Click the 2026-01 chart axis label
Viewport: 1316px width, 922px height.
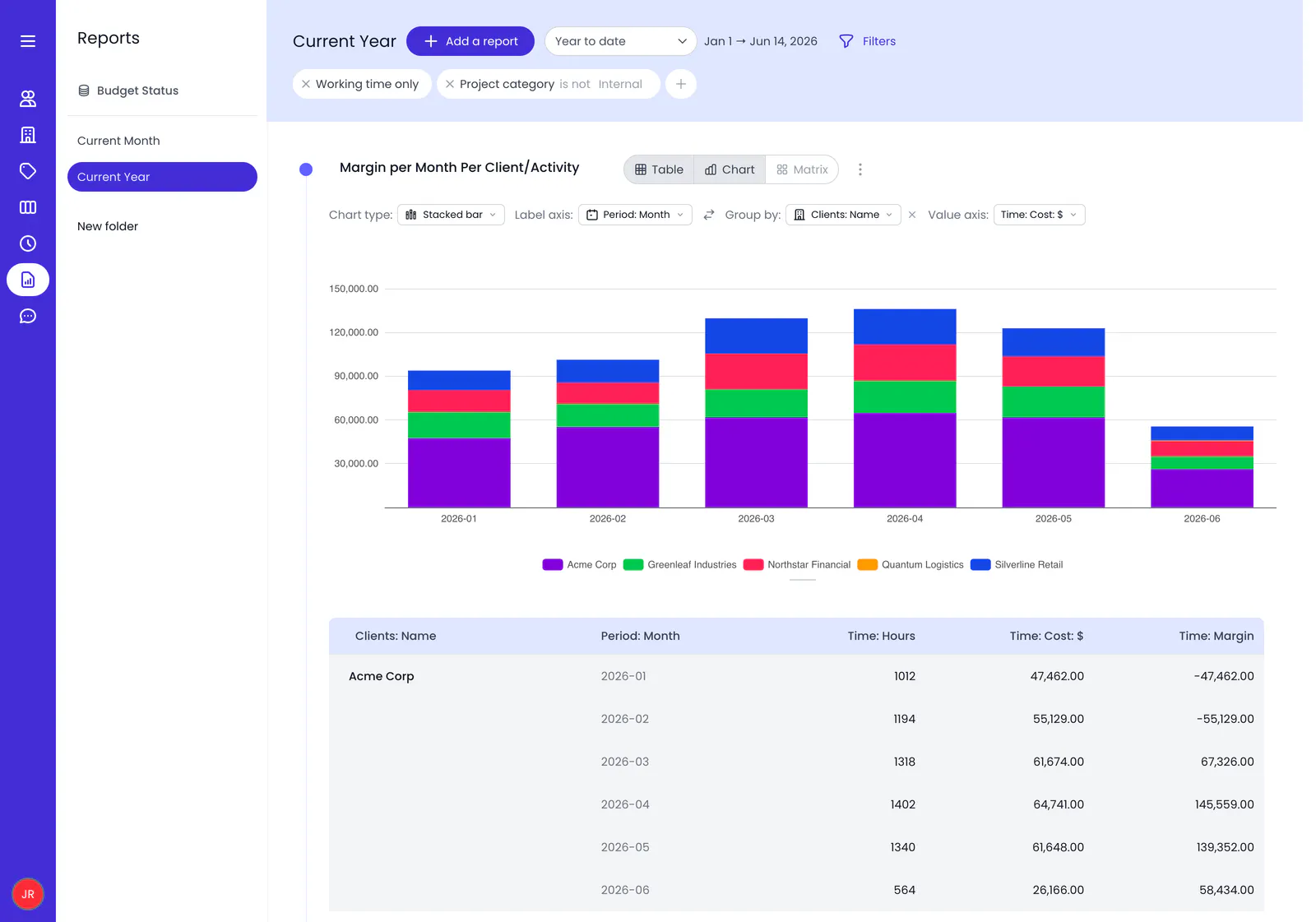click(x=459, y=519)
